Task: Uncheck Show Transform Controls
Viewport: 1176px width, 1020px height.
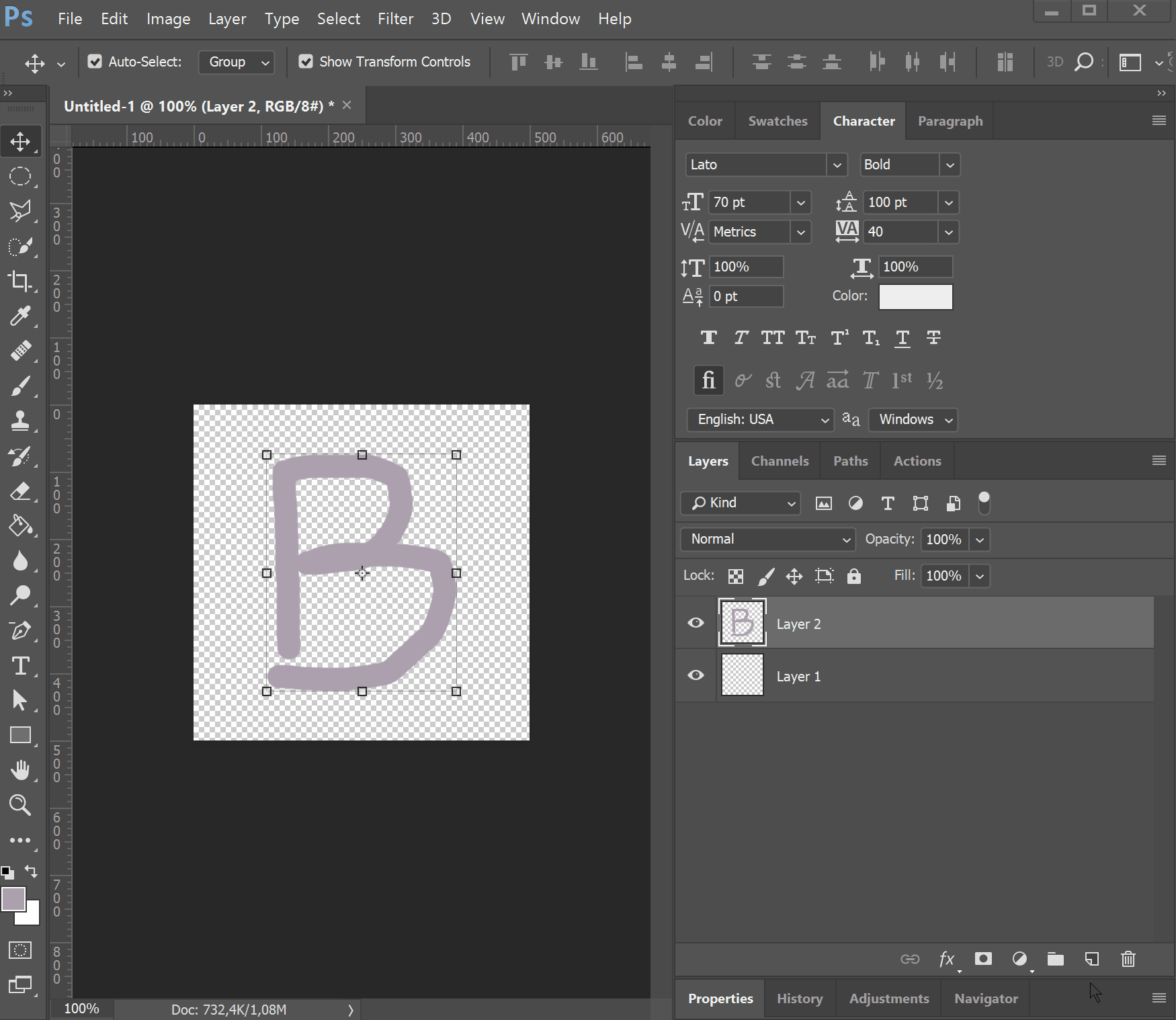Action: tap(306, 62)
